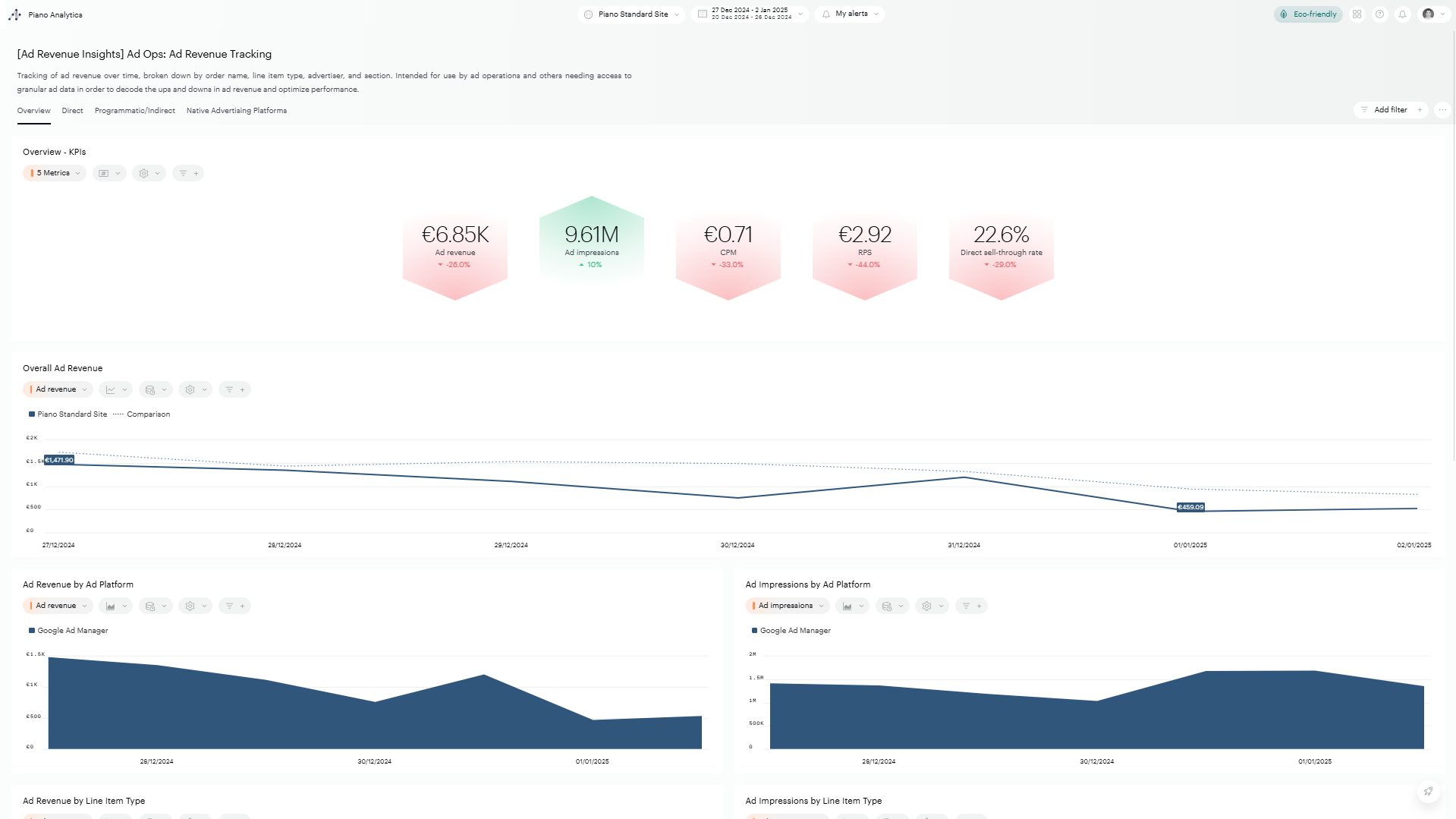1456x819 pixels.
Task: Open the dashboard more options ellipsis
Action: coord(1442,110)
